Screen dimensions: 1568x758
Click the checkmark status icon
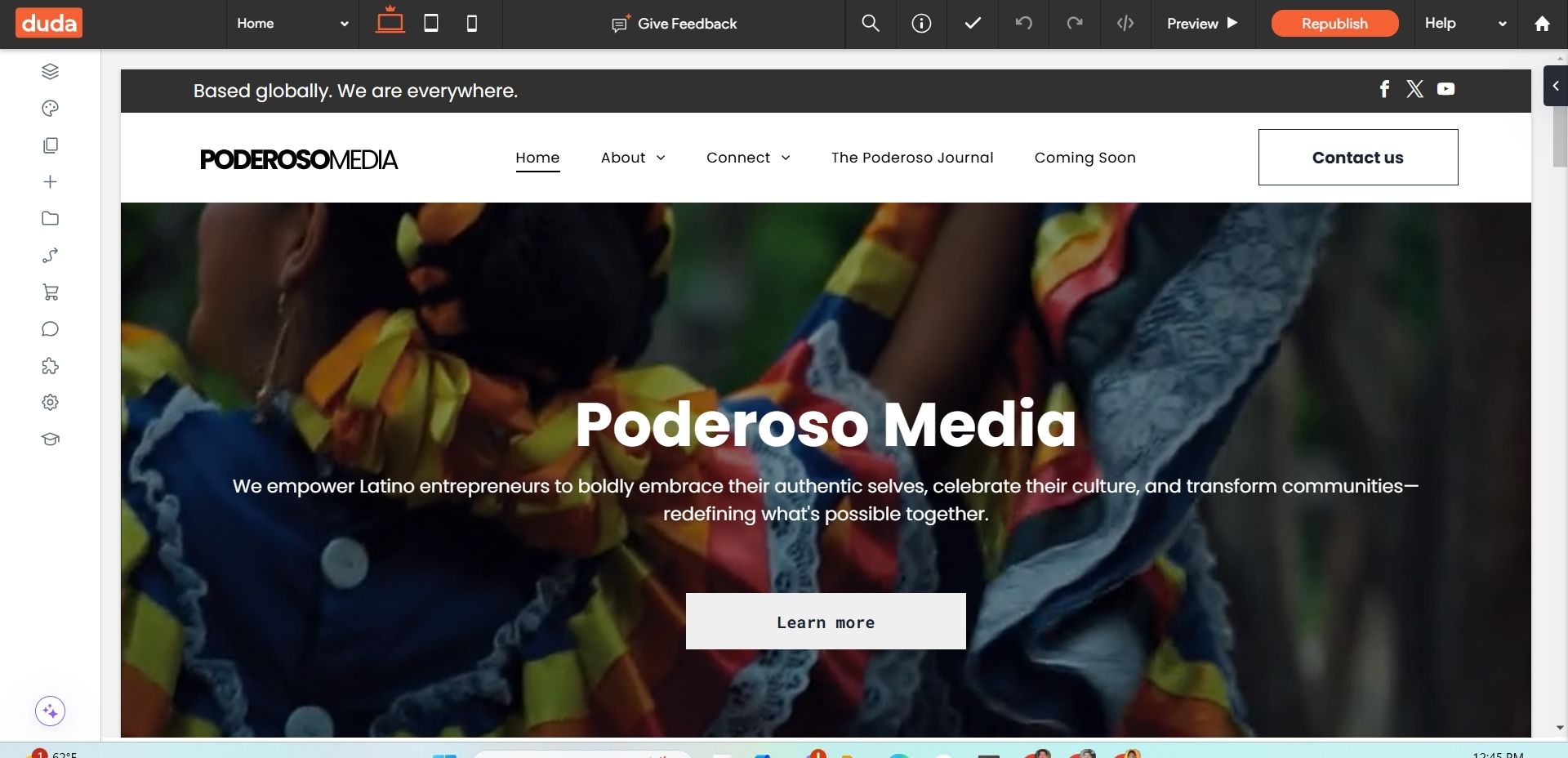coord(972,24)
